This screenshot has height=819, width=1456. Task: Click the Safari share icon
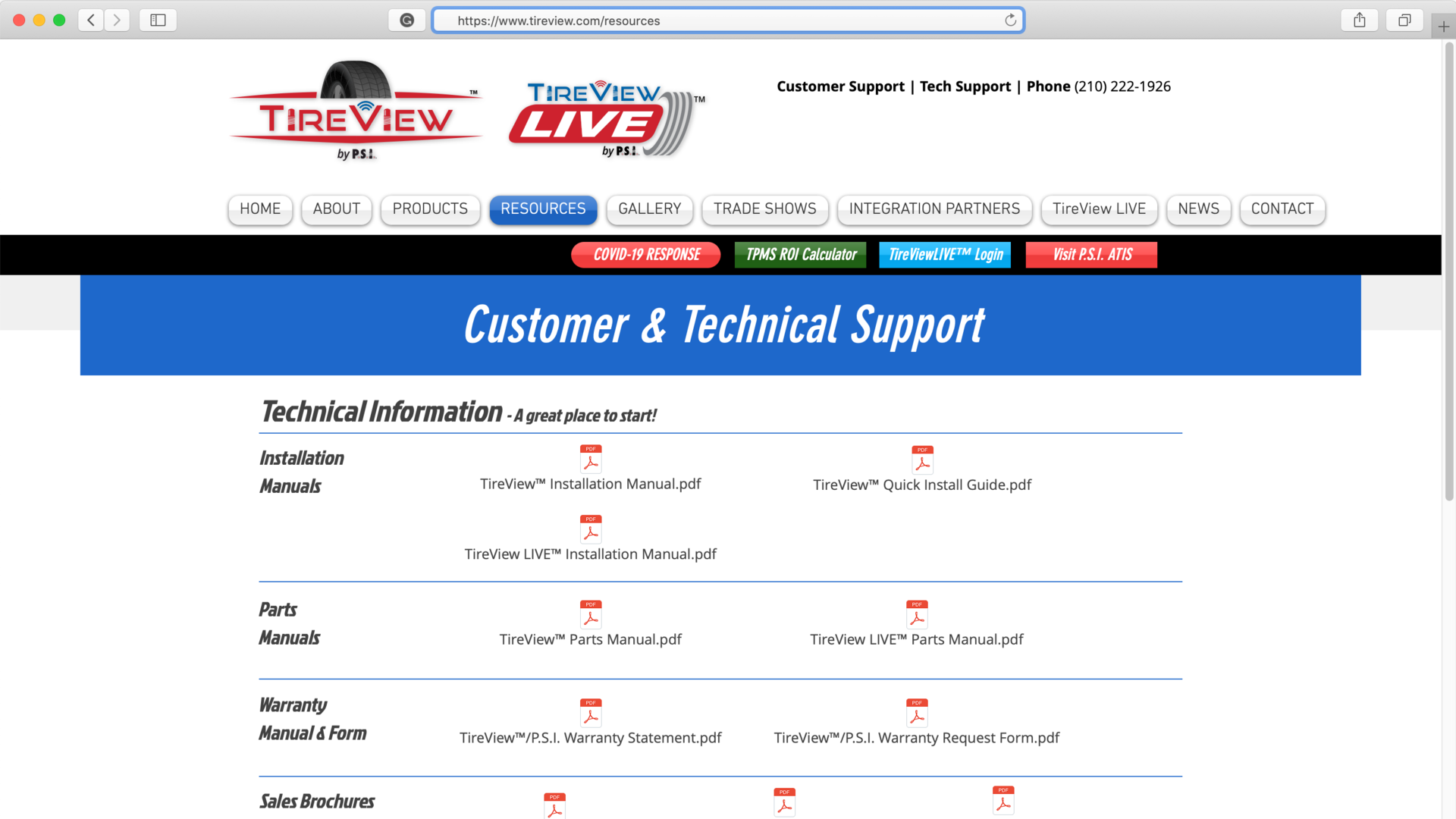[1359, 20]
